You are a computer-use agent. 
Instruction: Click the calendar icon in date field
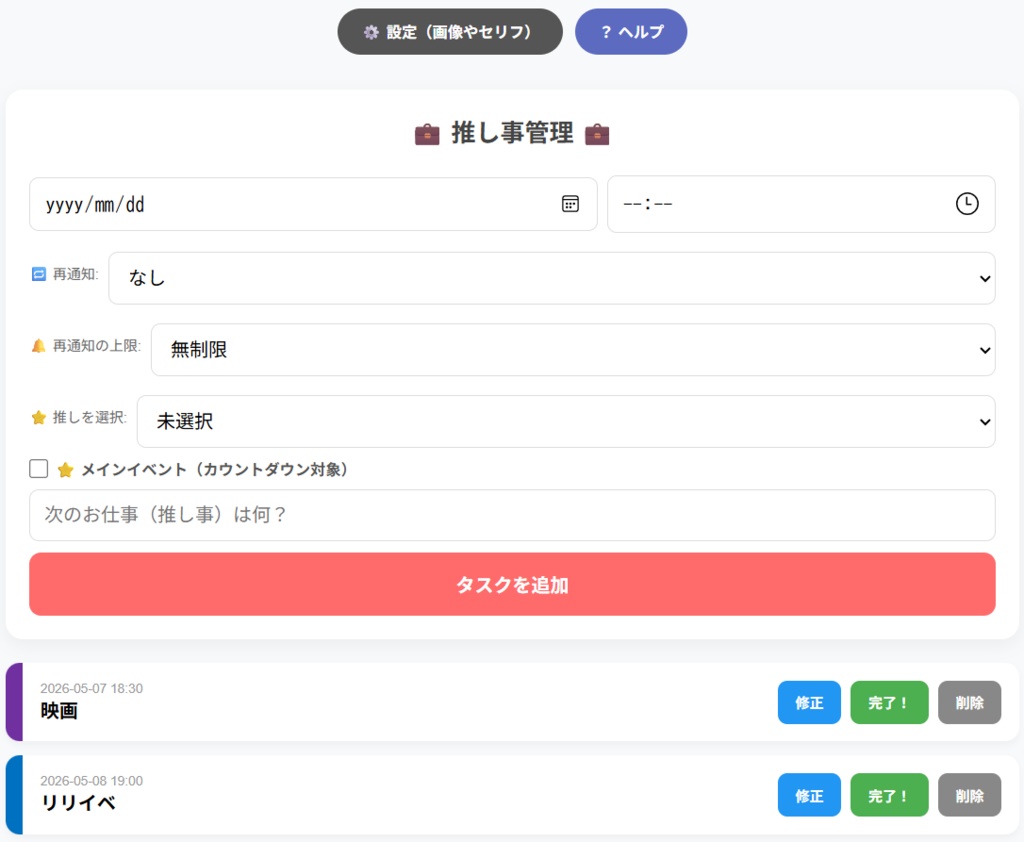coord(570,204)
